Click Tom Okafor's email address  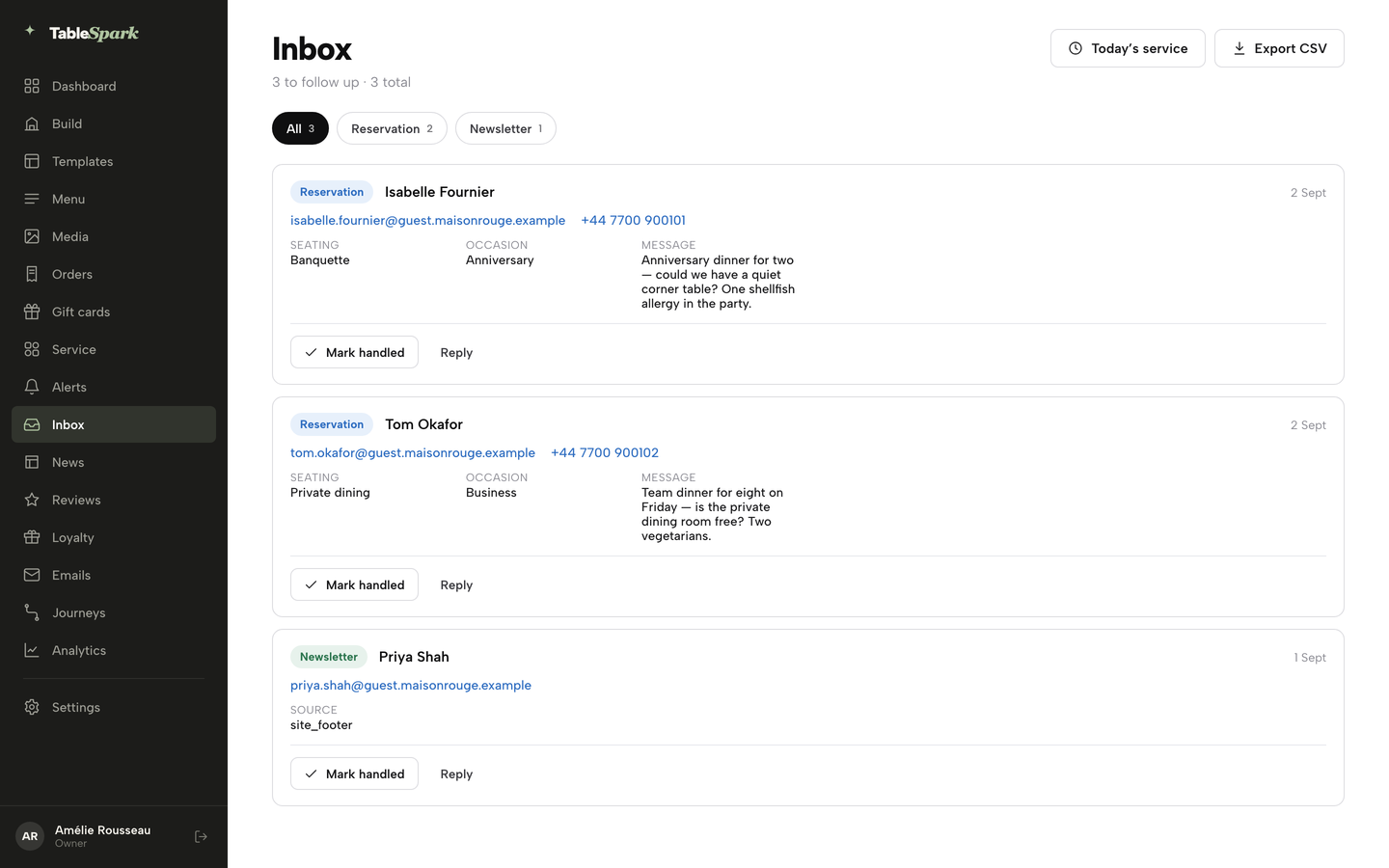(x=413, y=452)
